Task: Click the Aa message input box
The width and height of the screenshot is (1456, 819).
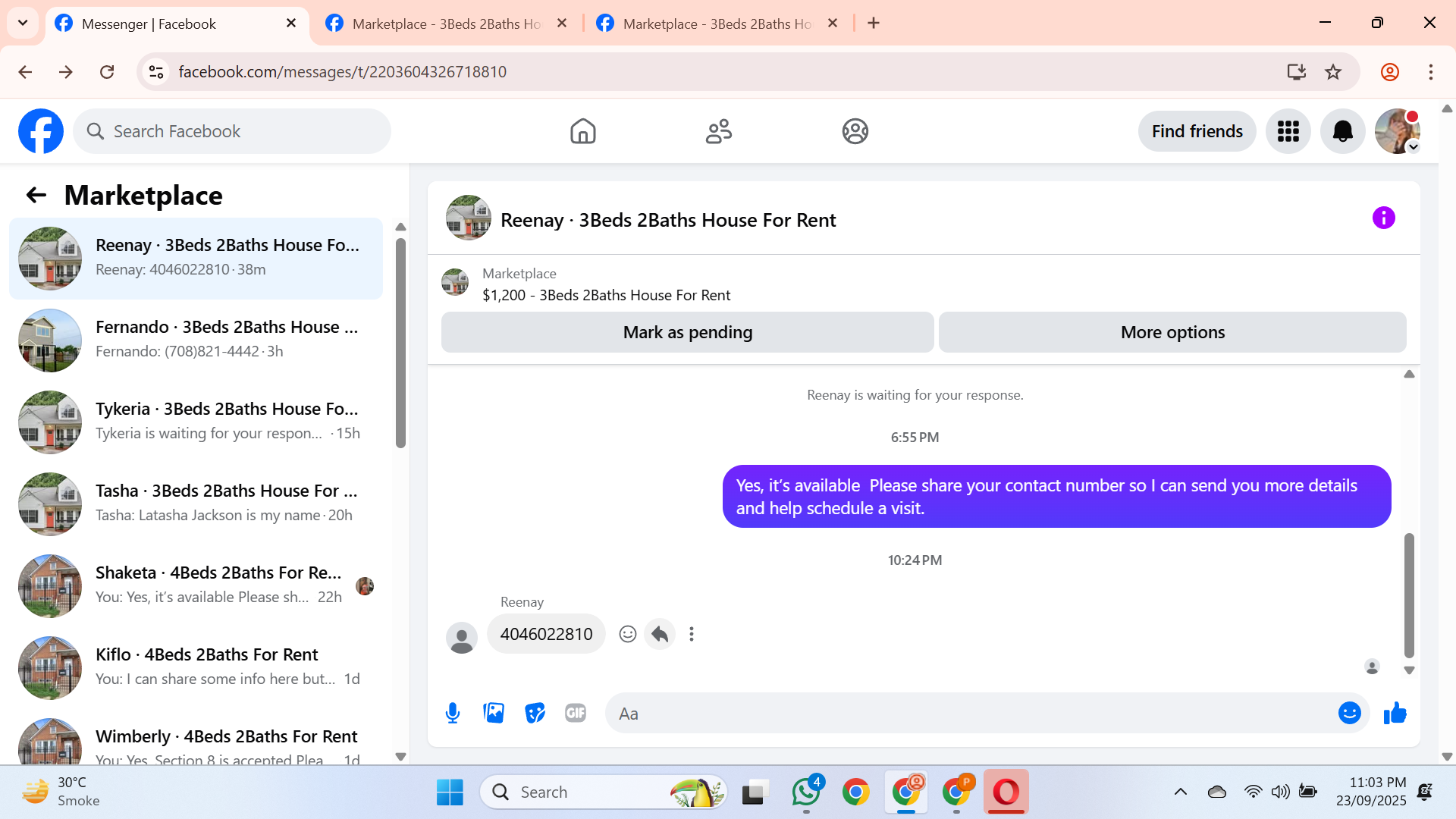Action: (x=971, y=713)
